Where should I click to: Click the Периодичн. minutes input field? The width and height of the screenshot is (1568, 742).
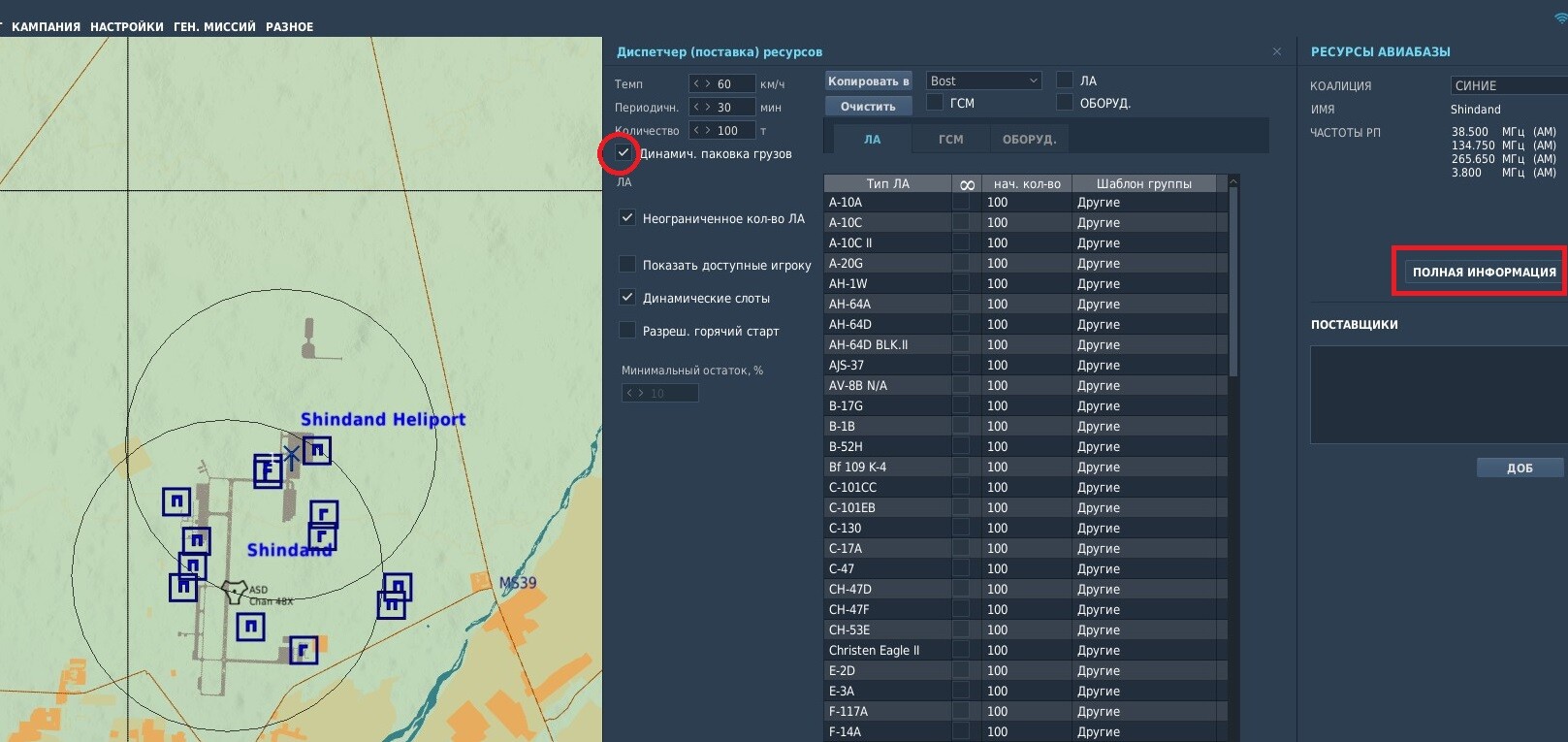coord(721,108)
